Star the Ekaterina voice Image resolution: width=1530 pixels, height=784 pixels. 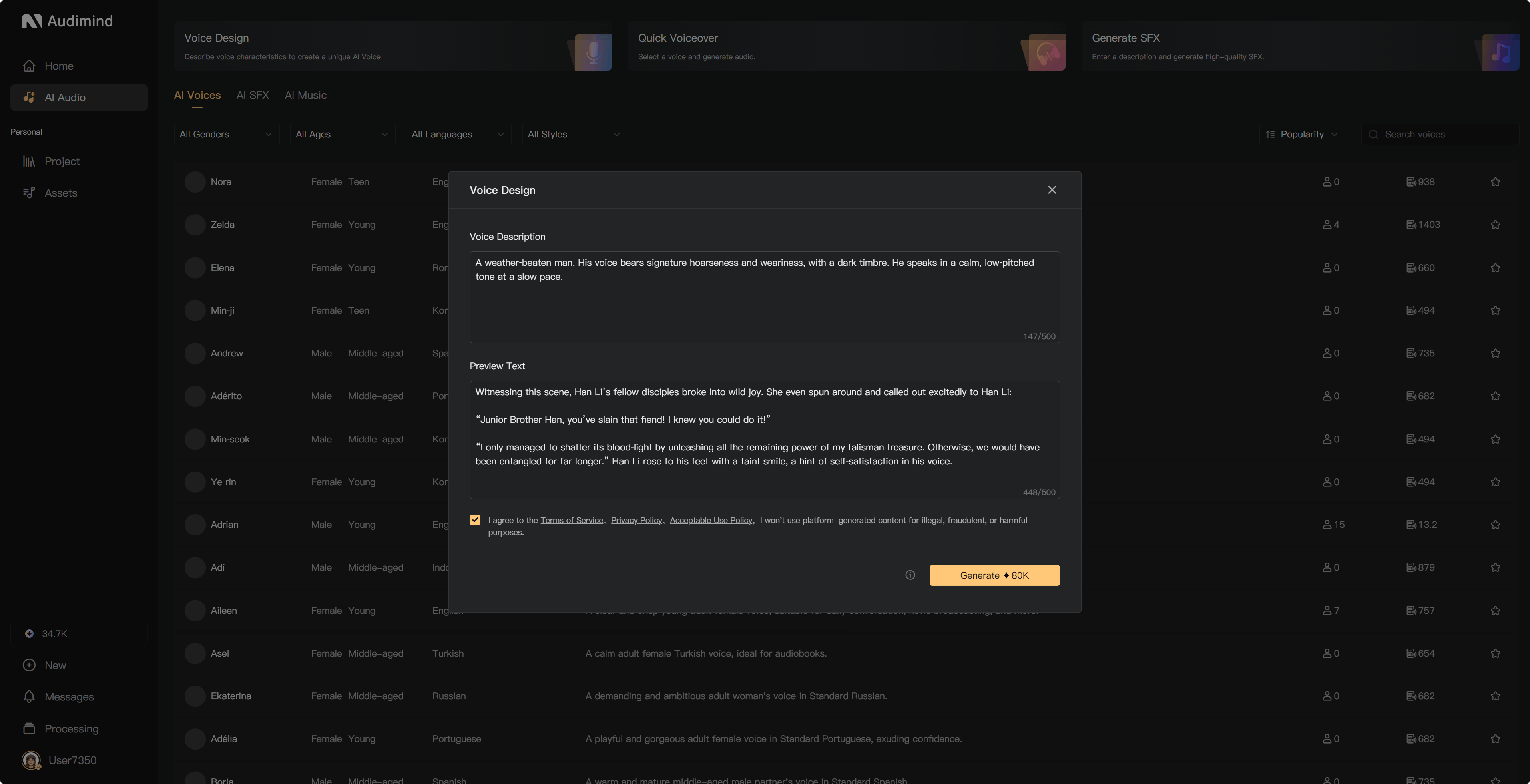tap(1495, 696)
